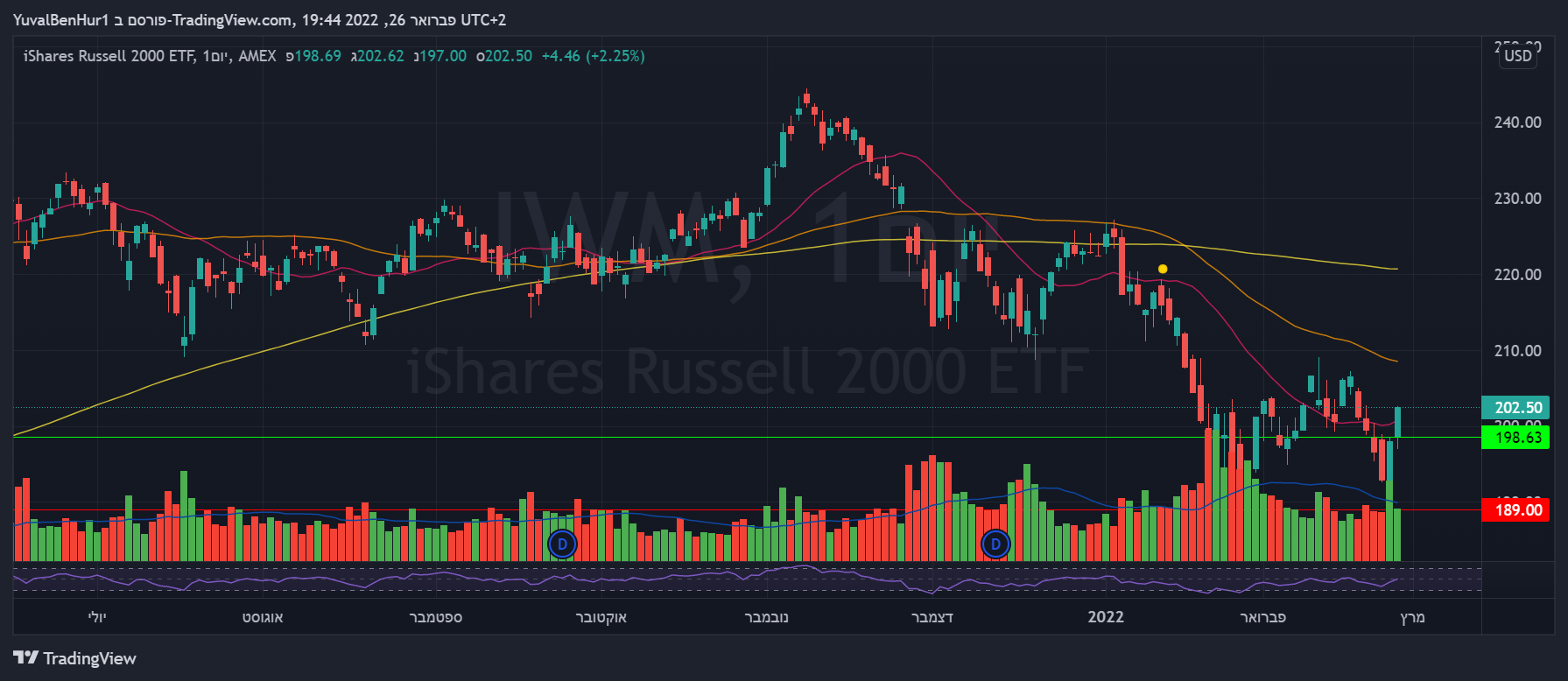1568x681 pixels.
Task: Click the open value 198.69 in legend
Action: tap(318, 56)
